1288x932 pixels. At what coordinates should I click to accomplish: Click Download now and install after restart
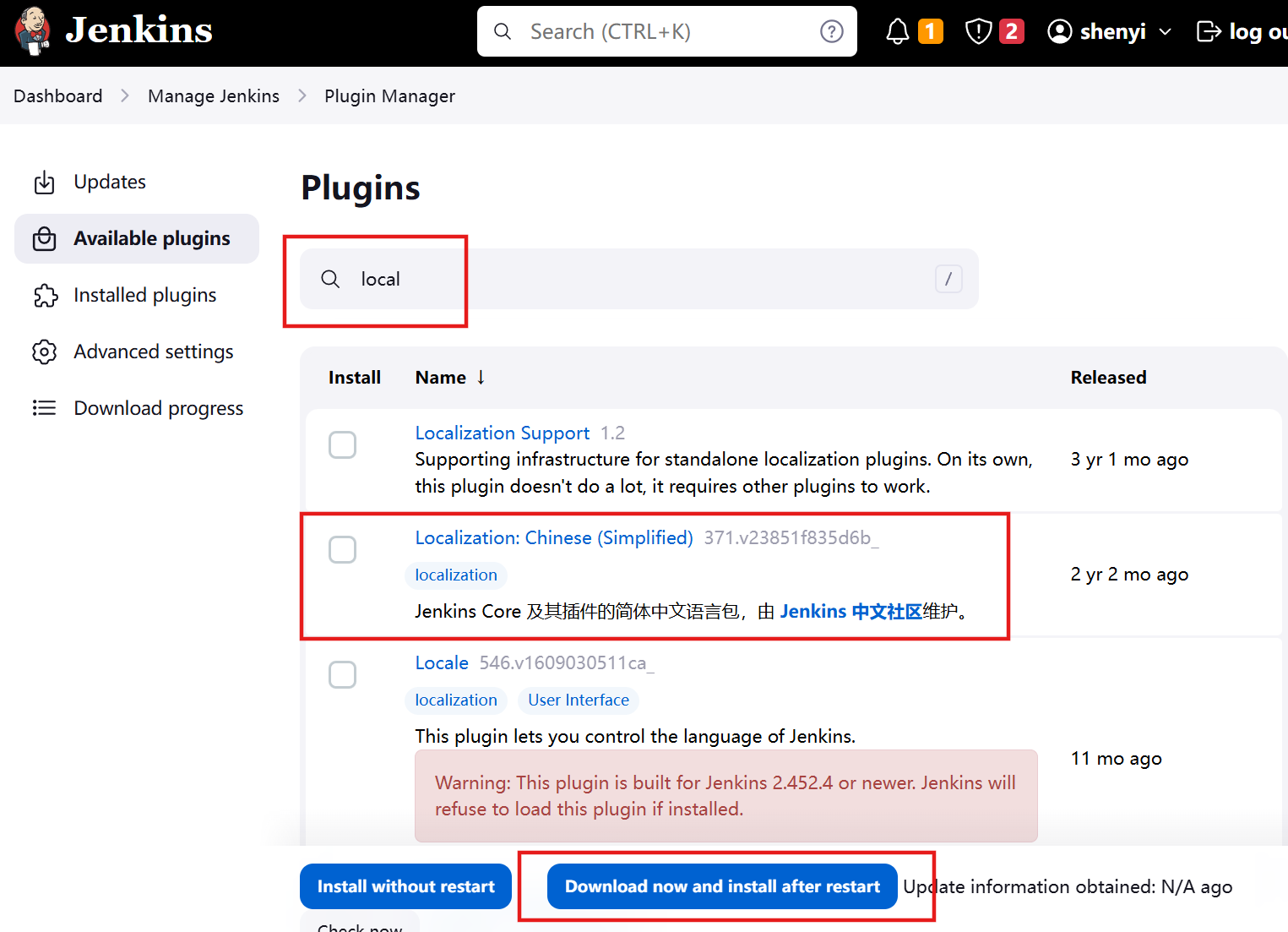point(722,886)
